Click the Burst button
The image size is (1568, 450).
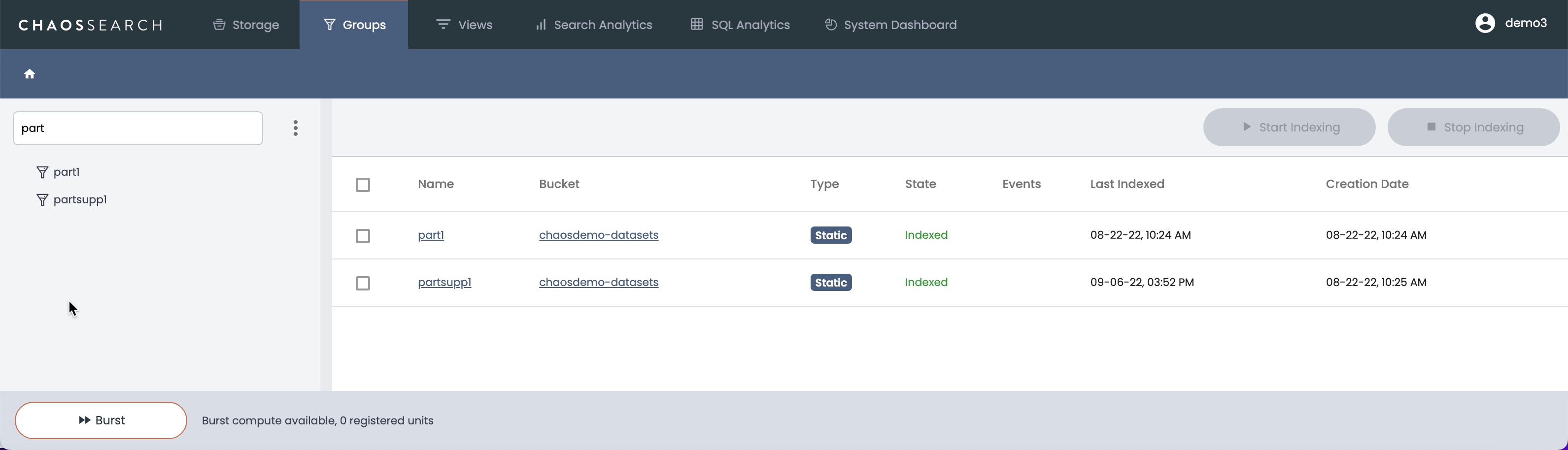click(x=101, y=420)
